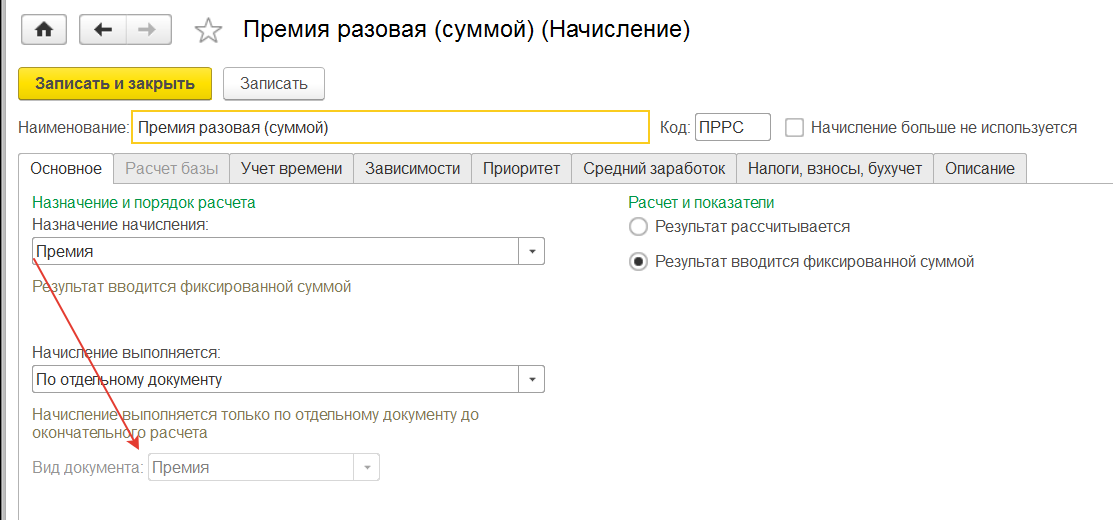Switch to 'Описание' tab
Viewport: 1113px width, 520px height.
tap(980, 168)
